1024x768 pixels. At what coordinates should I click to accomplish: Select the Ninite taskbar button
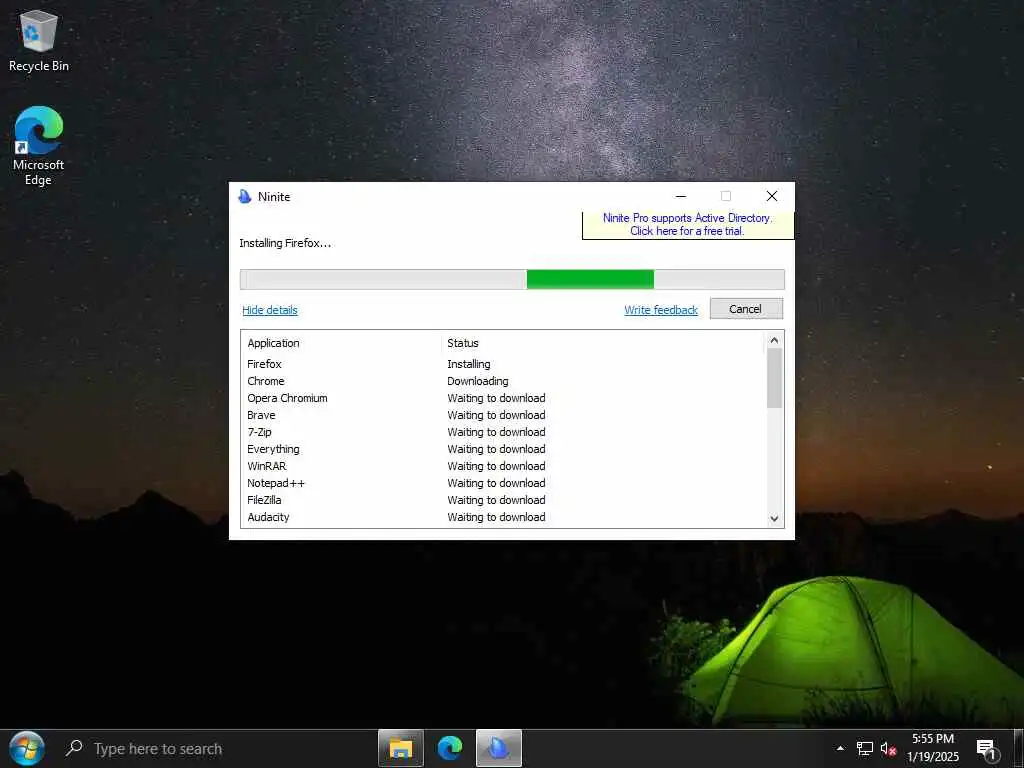[x=499, y=748]
